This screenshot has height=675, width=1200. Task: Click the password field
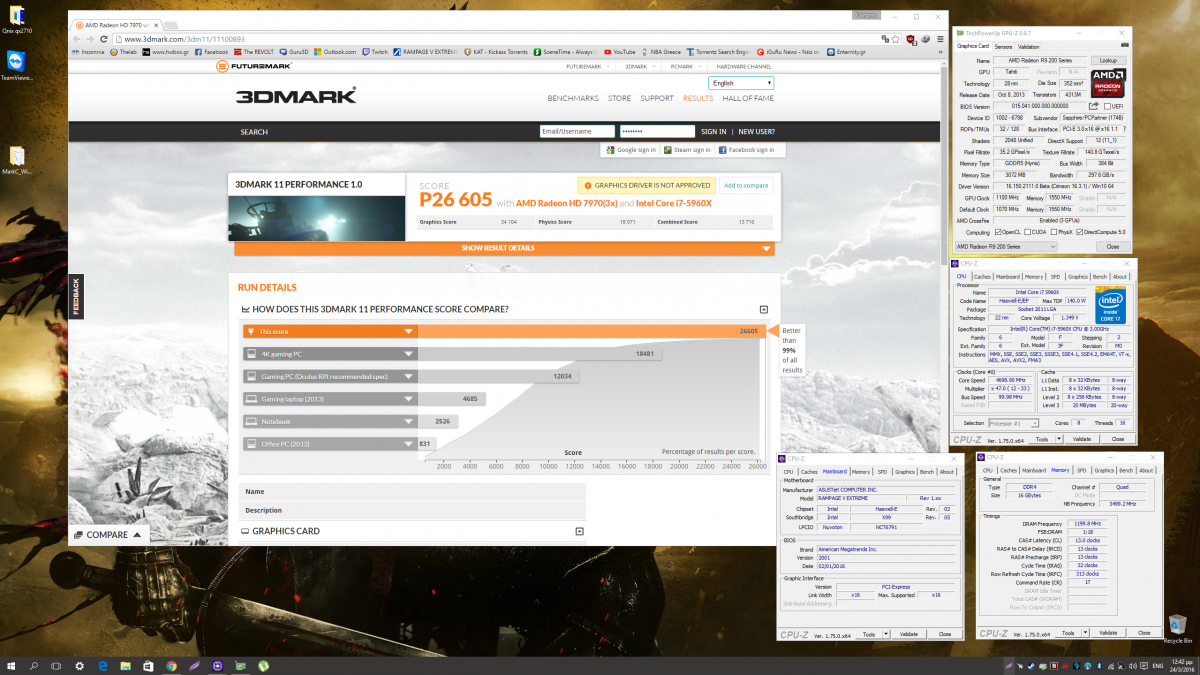(656, 132)
